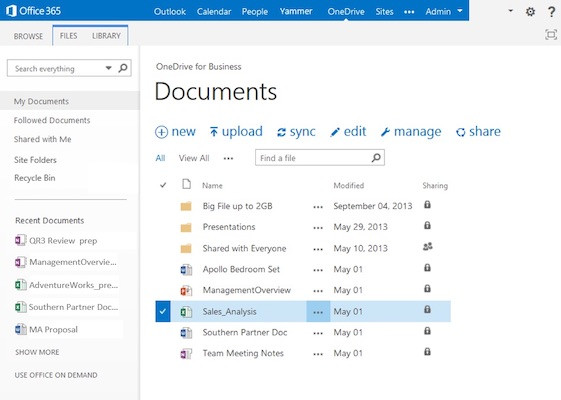Create a new document with new
561x400 pixels.
[175, 131]
